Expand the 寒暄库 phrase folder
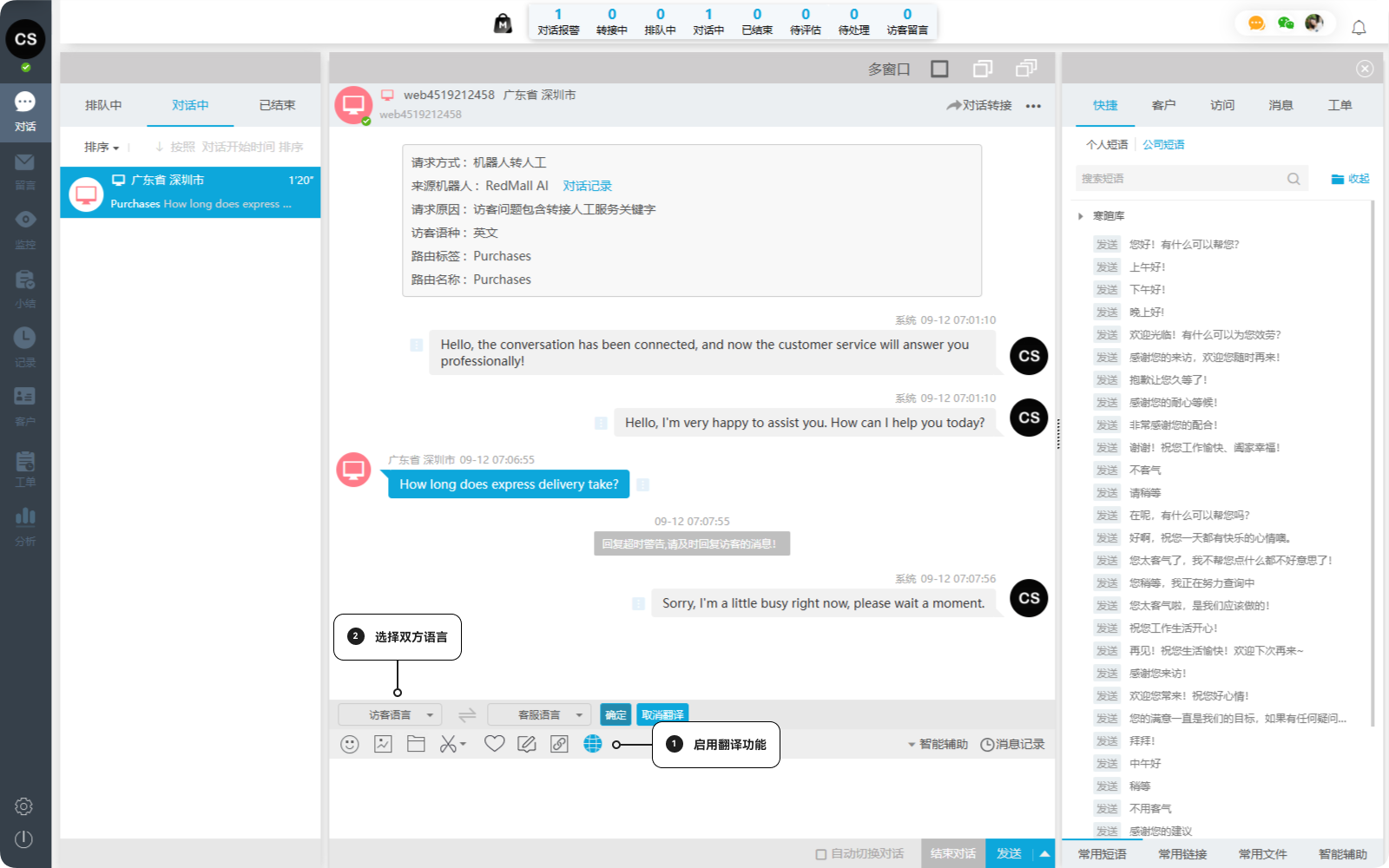This screenshot has height=868, width=1389. point(1081,216)
